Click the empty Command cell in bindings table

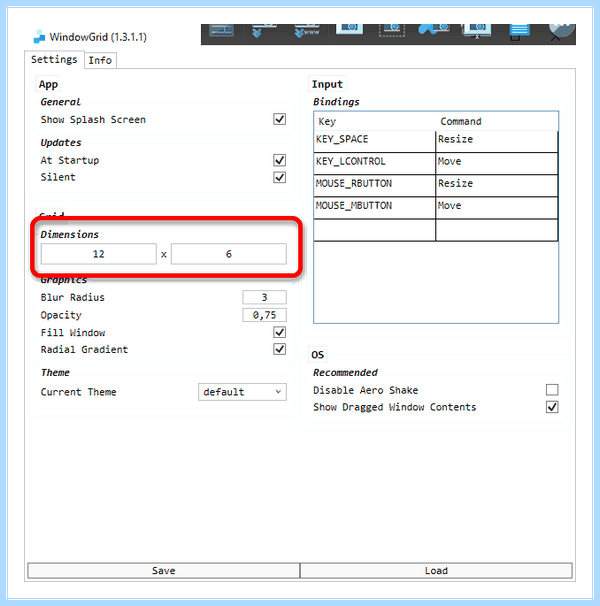tap(497, 230)
